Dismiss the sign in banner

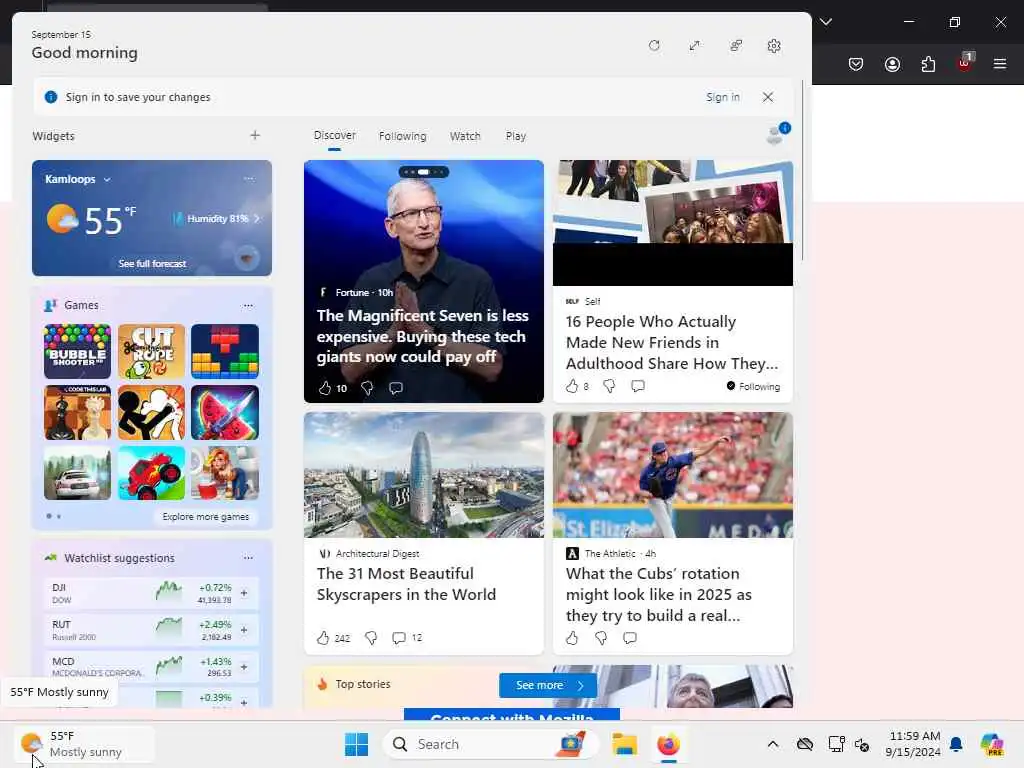(767, 97)
